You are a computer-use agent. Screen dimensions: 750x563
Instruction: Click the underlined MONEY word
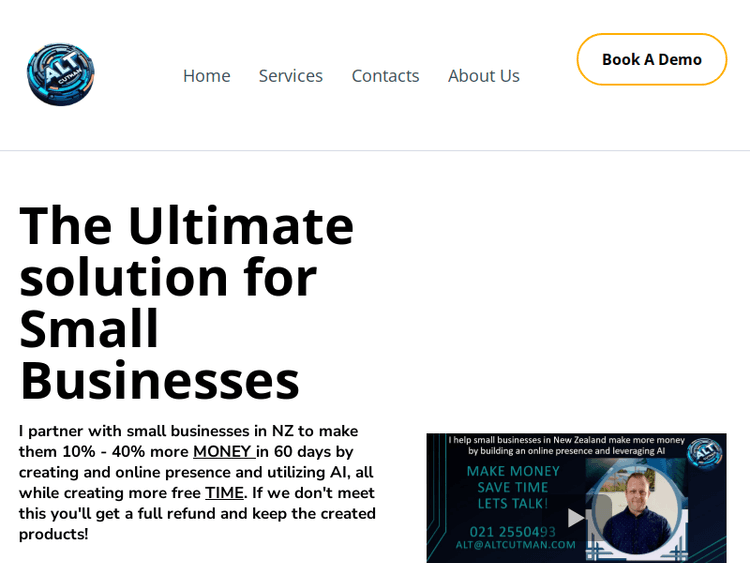222,452
